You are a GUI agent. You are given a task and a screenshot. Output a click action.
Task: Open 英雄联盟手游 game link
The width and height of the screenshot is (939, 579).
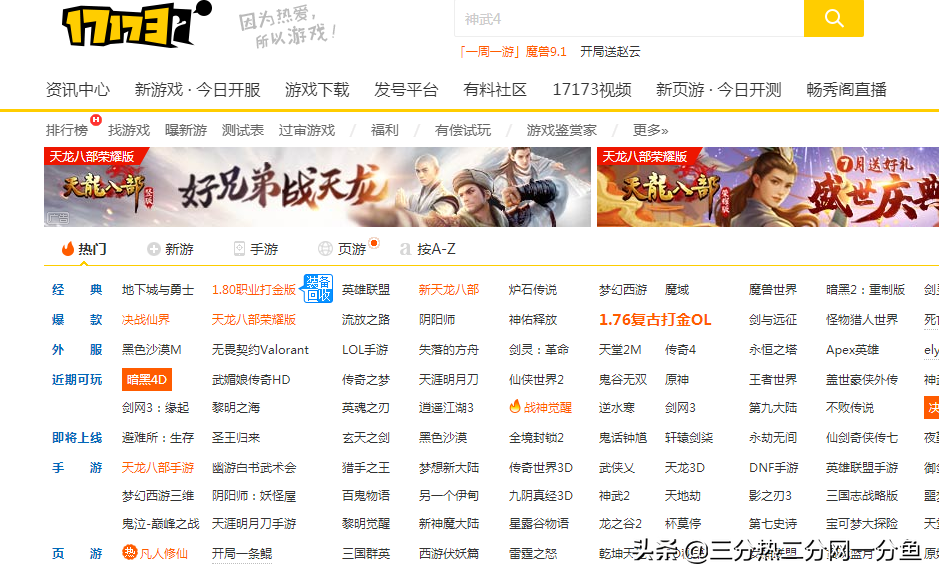(x=862, y=468)
